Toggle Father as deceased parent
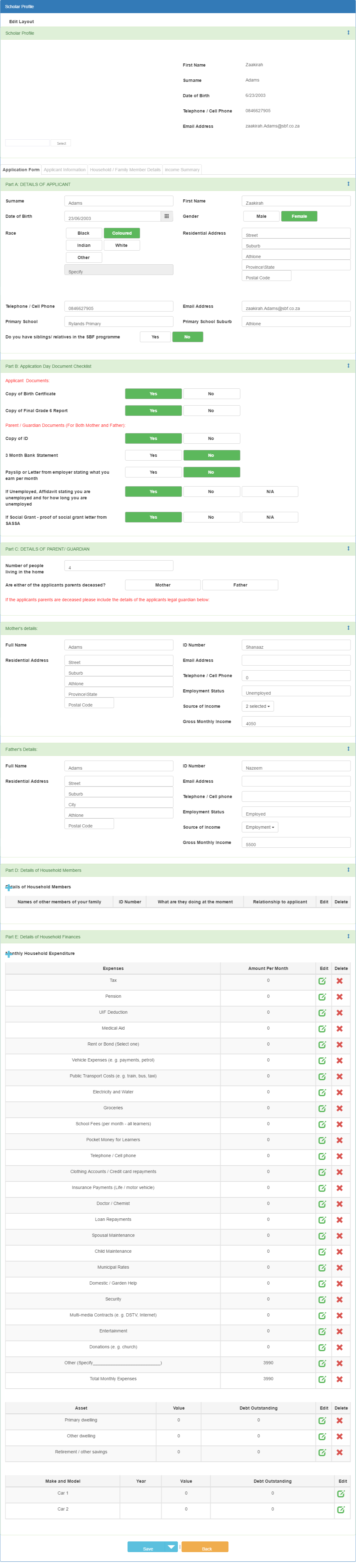This screenshot has width=356, height=1568. [240, 585]
